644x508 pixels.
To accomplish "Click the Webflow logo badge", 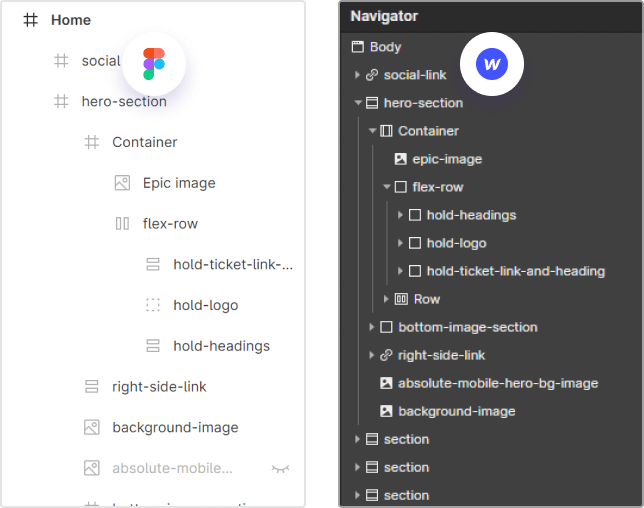I will [x=491, y=64].
